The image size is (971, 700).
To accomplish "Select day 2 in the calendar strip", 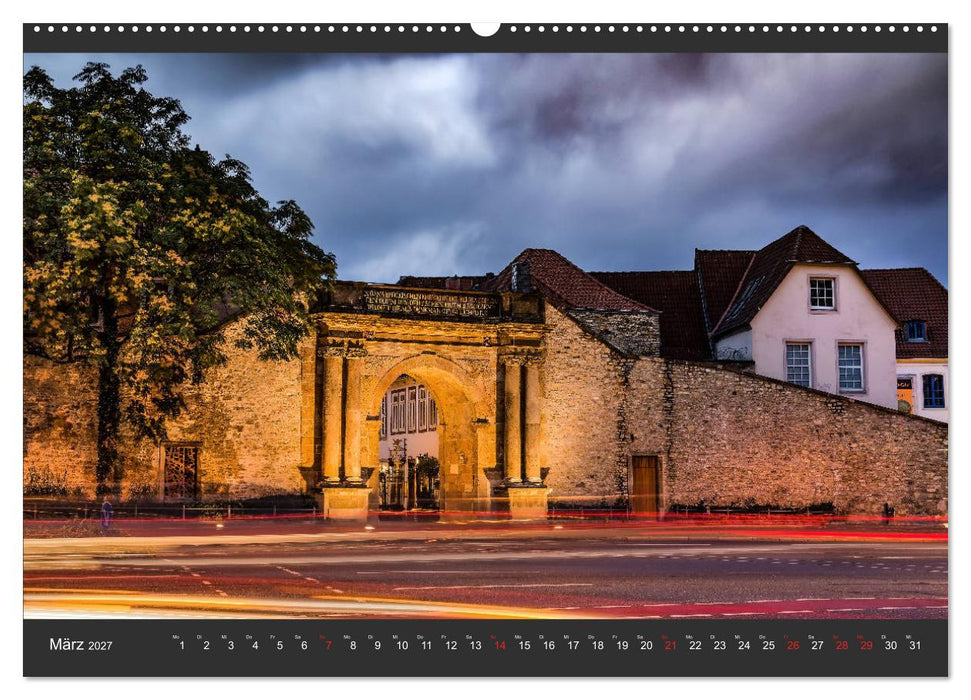I will (x=206, y=645).
